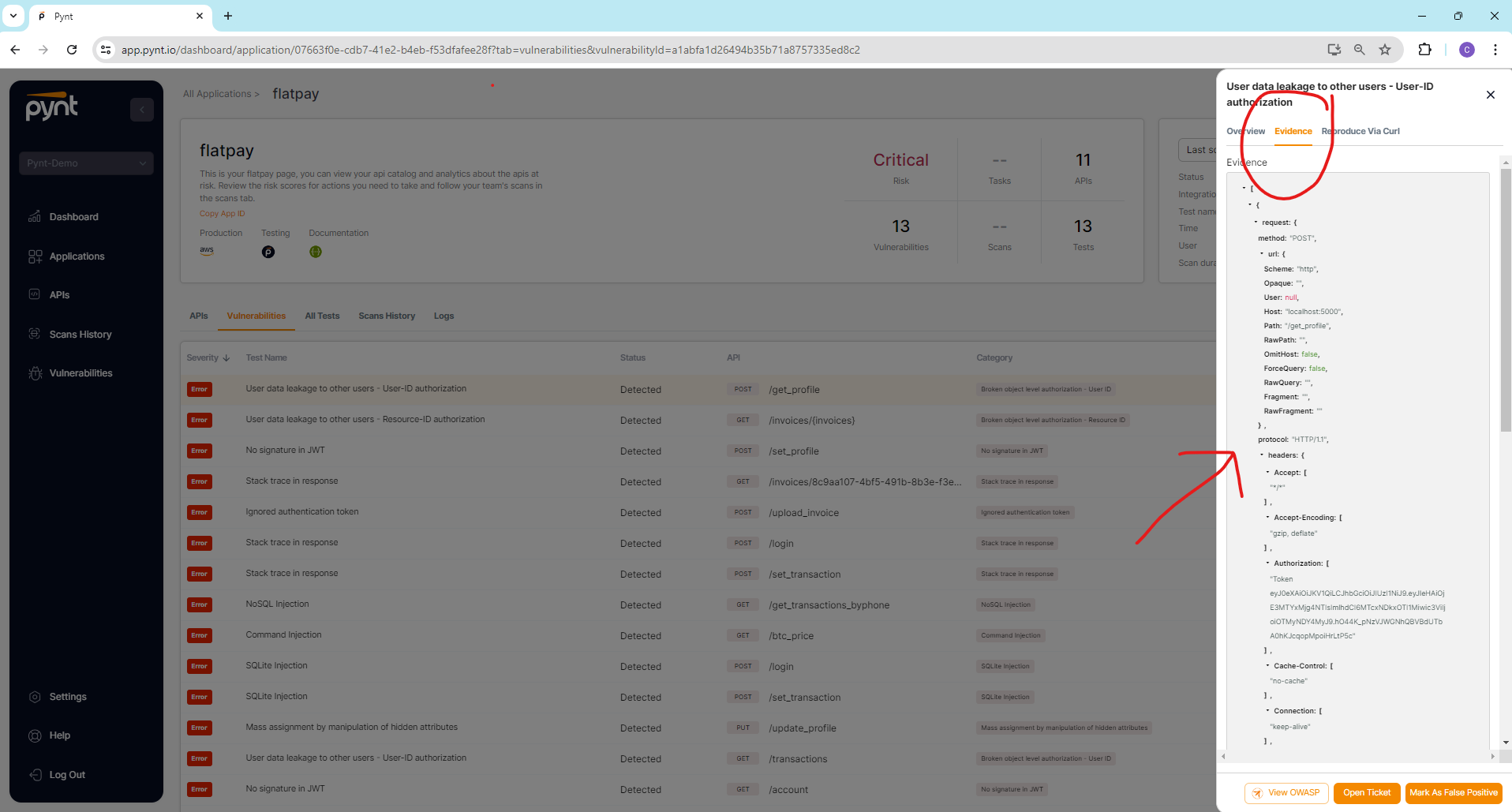This screenshot has width=1512, height=812.
Task: Open the browser Extensions puzzle icon
Action: (1424, 50)
